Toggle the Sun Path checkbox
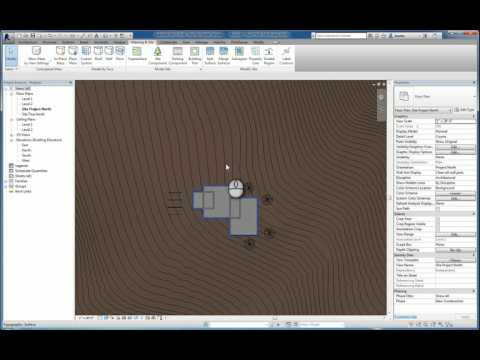This screenshot has height=360, width=480. pyautogui.click(x=438, y=208)
